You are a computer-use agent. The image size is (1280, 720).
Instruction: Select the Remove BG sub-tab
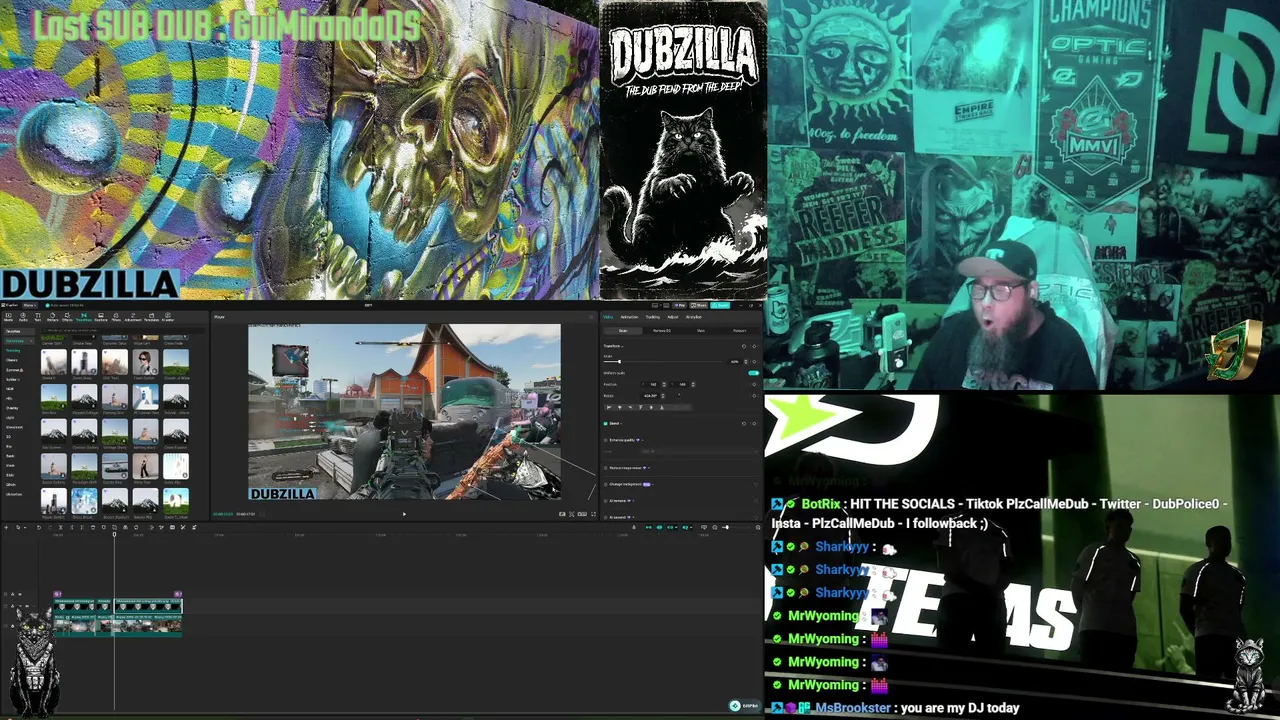[662, 331]
